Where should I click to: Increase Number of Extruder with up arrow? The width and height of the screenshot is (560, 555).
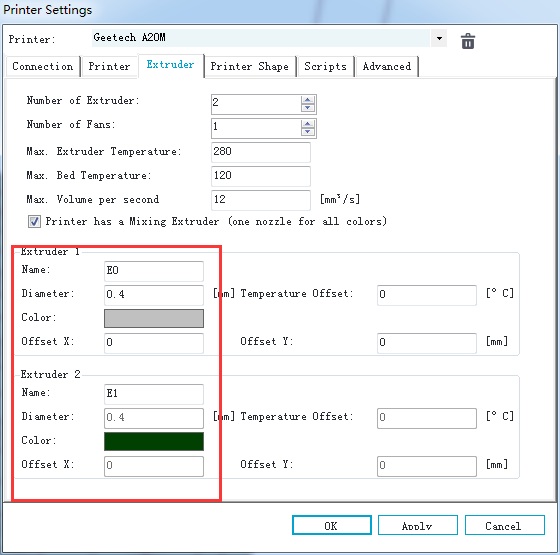(308, 100)
